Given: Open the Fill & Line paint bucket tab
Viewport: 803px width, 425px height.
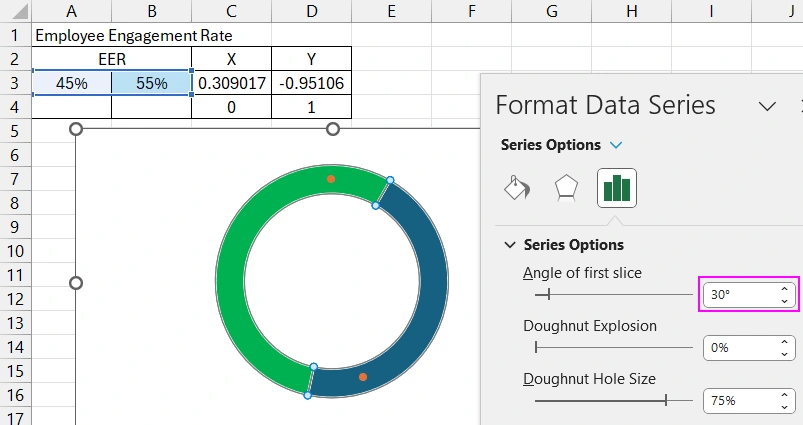Looking at the screenshot, I should tap(516, 188).
